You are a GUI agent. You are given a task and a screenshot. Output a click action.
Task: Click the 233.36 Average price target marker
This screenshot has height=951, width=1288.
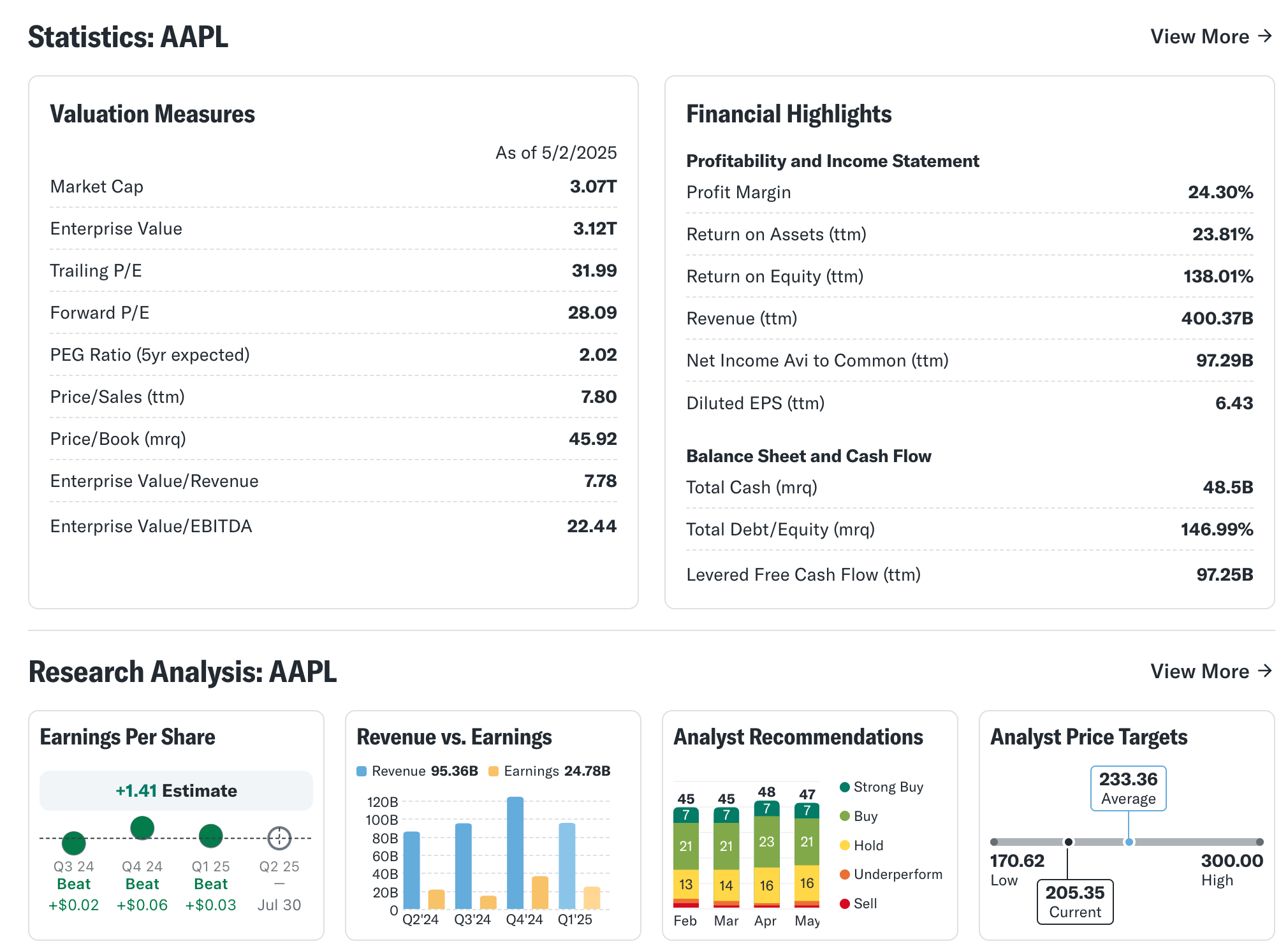click(1128, 788)
